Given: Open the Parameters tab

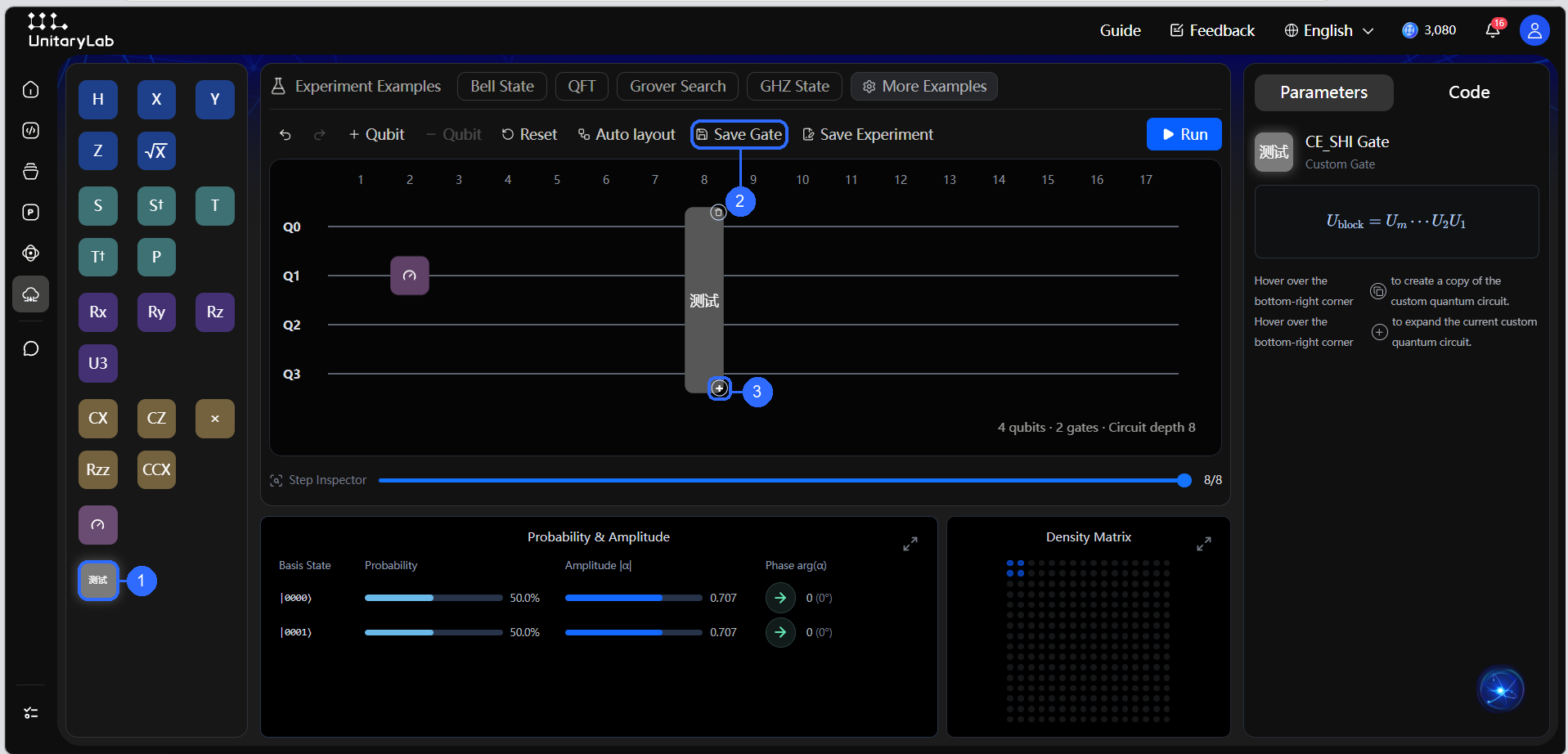Looking at the screenshot, I should 1323,92.
